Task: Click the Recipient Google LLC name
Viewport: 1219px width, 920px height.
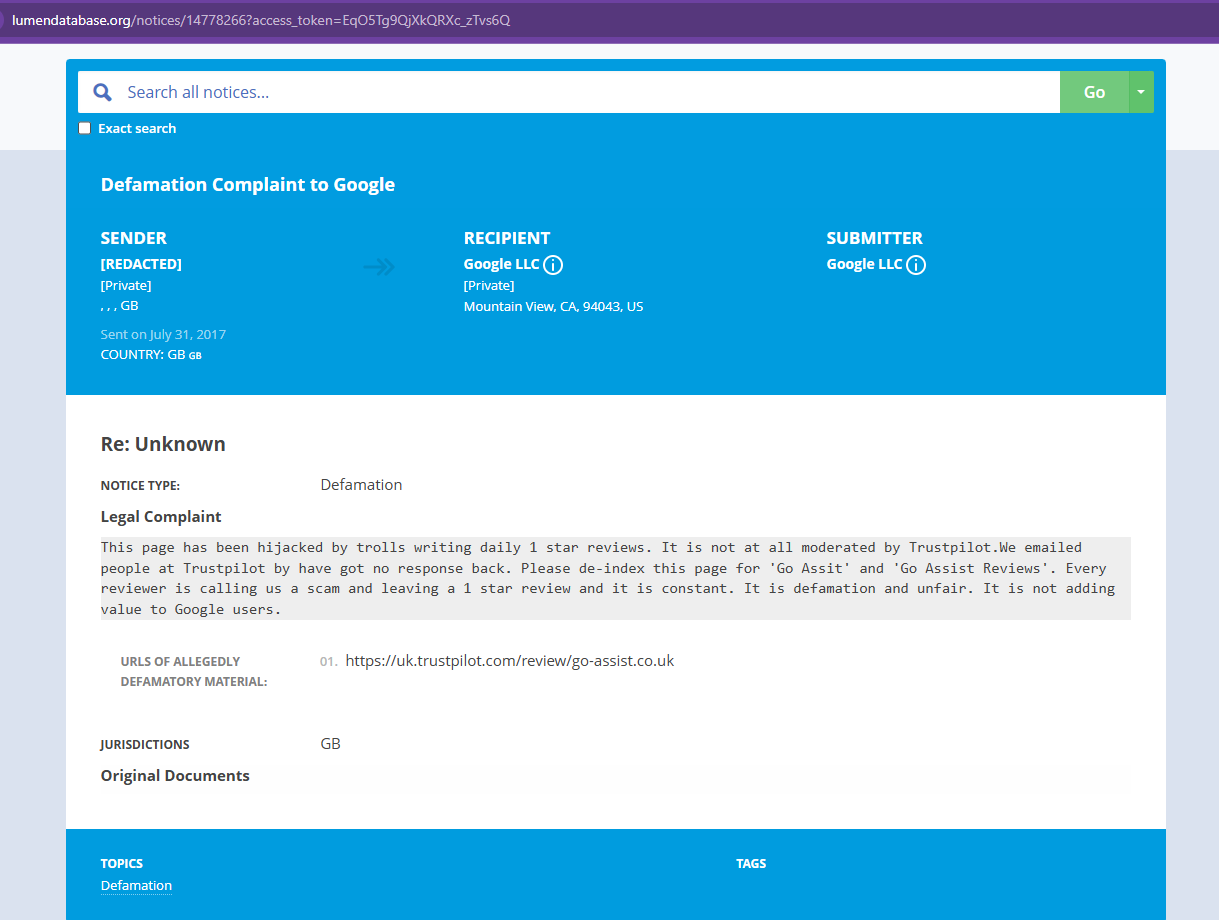Action: [501, 265]
